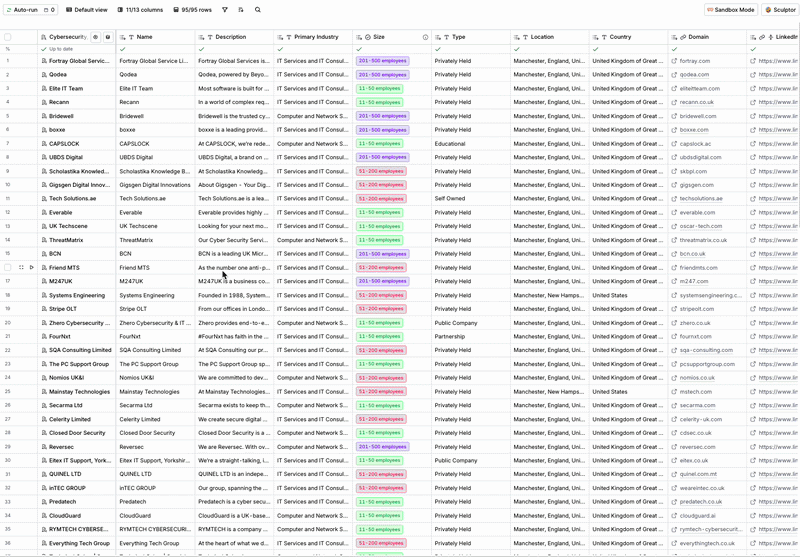This screenshot has height=557, width=800.
Task: Select the 'Self Owned' cell for Tech Solutions.ae
Action: [470, 199]
